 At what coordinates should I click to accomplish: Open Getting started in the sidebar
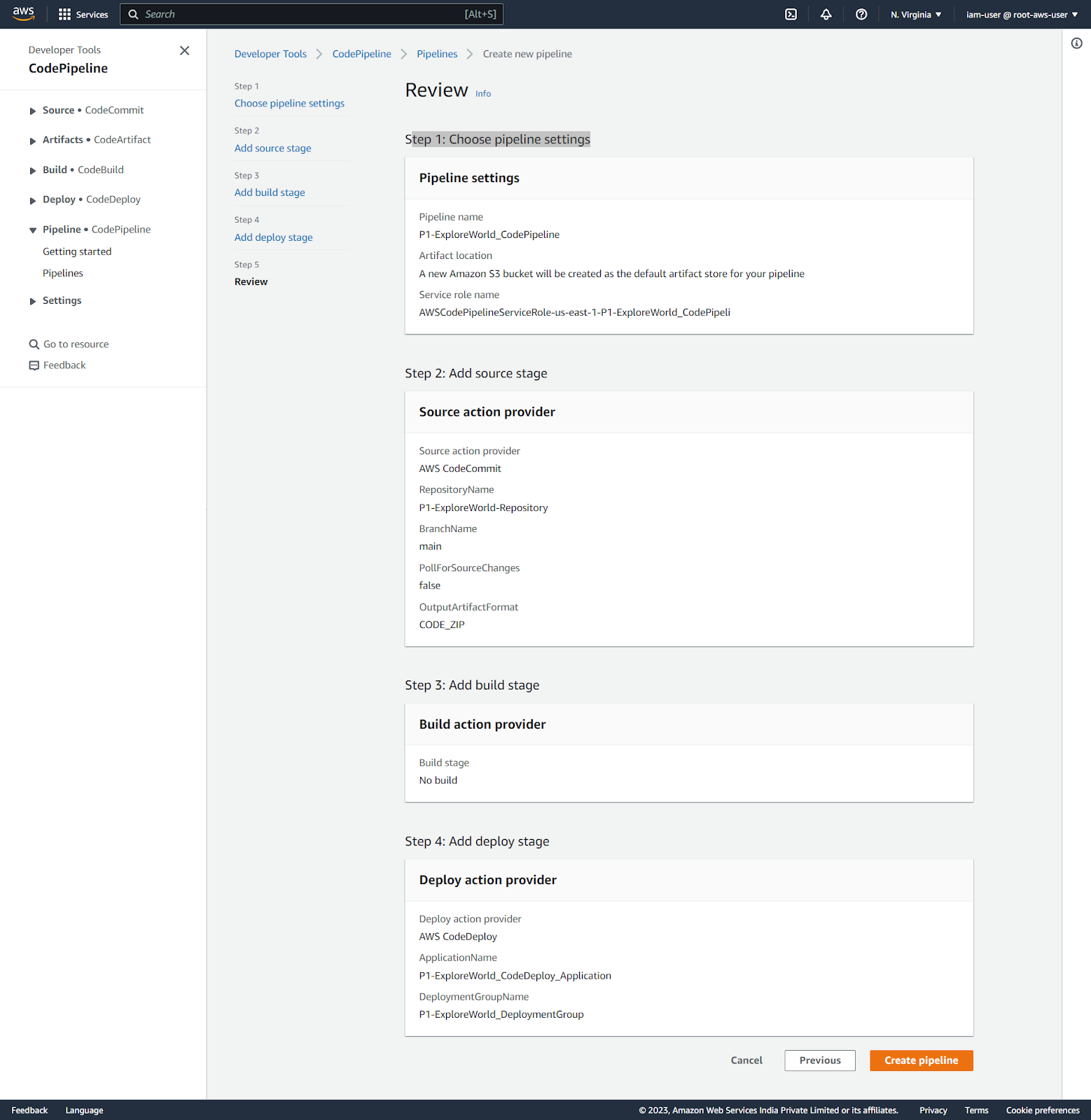point(77,251)
